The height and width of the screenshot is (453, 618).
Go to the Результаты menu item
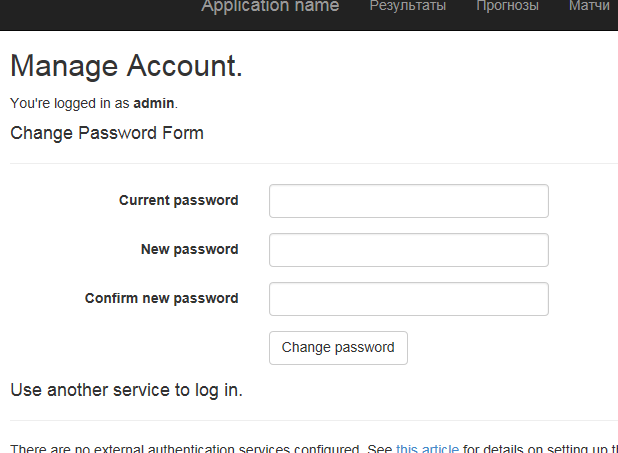click(408, 7)
